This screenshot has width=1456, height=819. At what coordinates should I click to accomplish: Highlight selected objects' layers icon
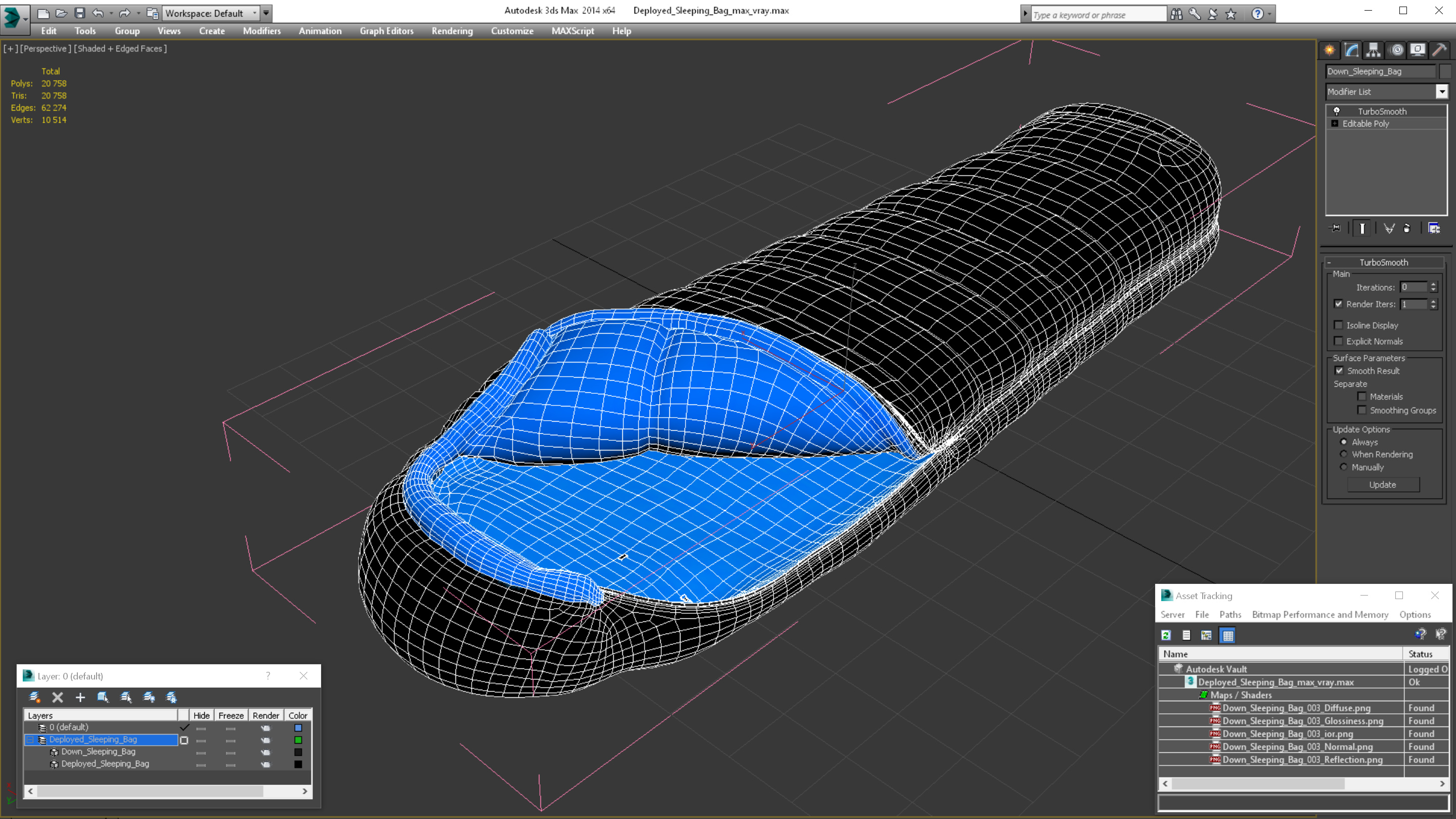pyautogui.click(x=126, y=698)
